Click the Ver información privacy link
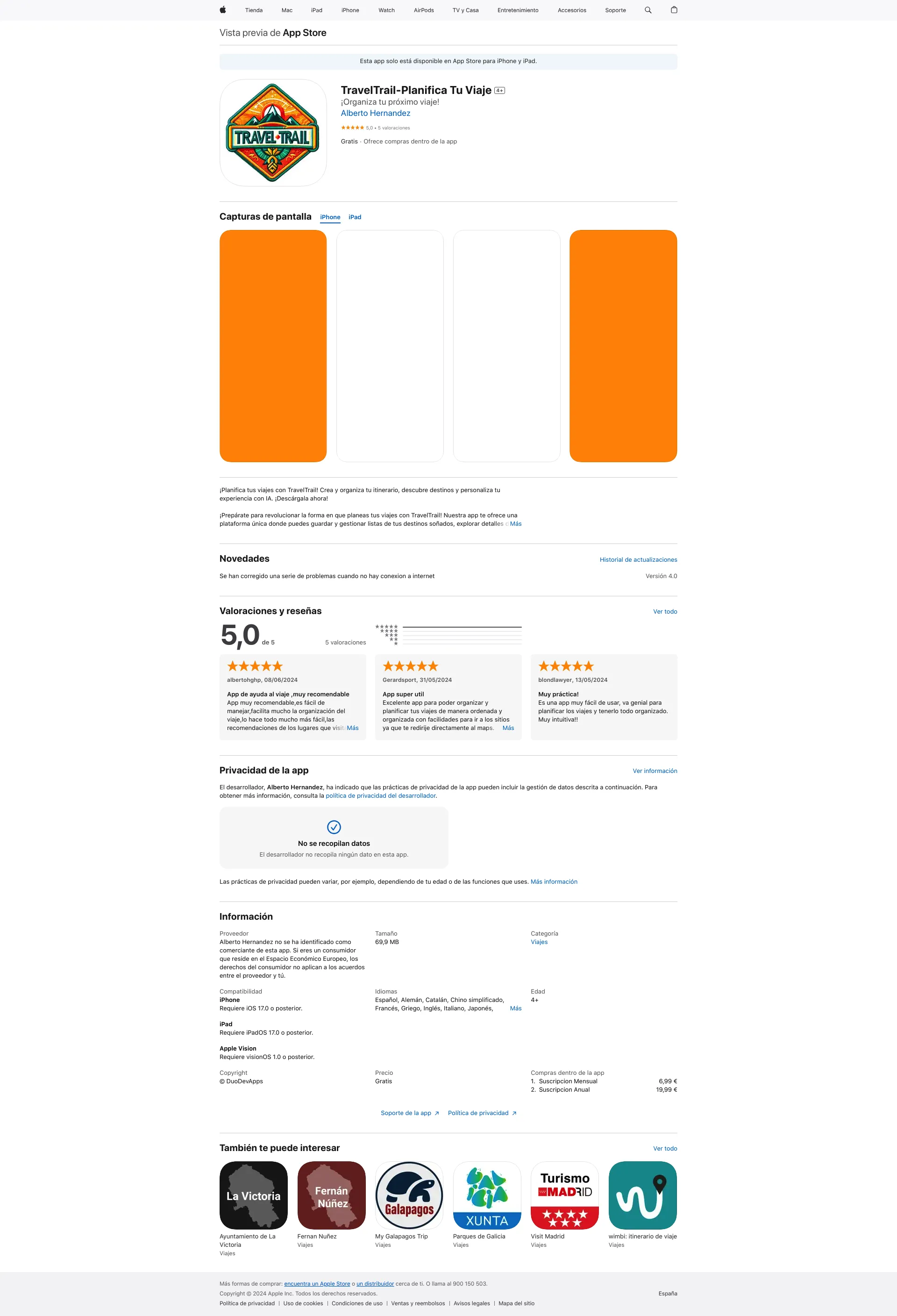Image resolution: width=897 pixels, height=1316 pixels. pyautogui.click(x=655, y=771)
